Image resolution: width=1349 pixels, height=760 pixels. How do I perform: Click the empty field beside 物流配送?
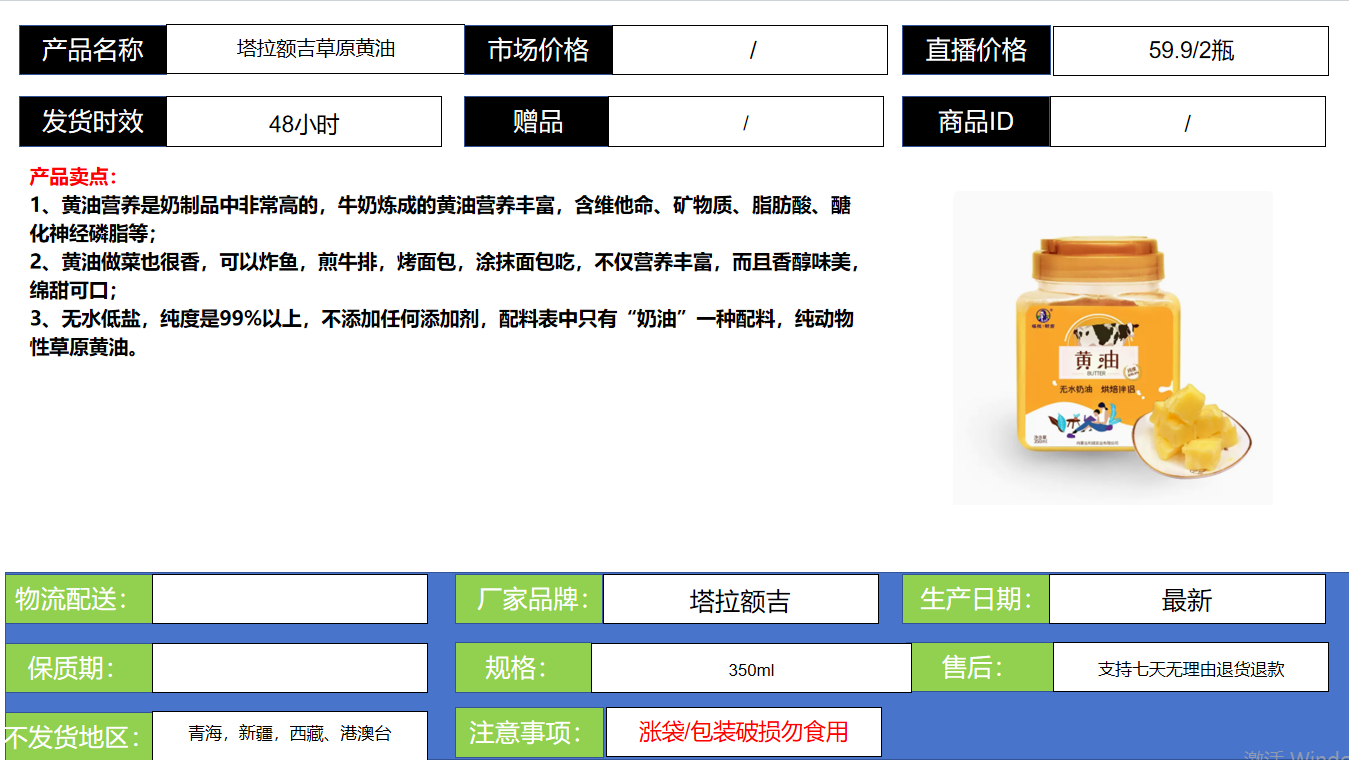289,599
